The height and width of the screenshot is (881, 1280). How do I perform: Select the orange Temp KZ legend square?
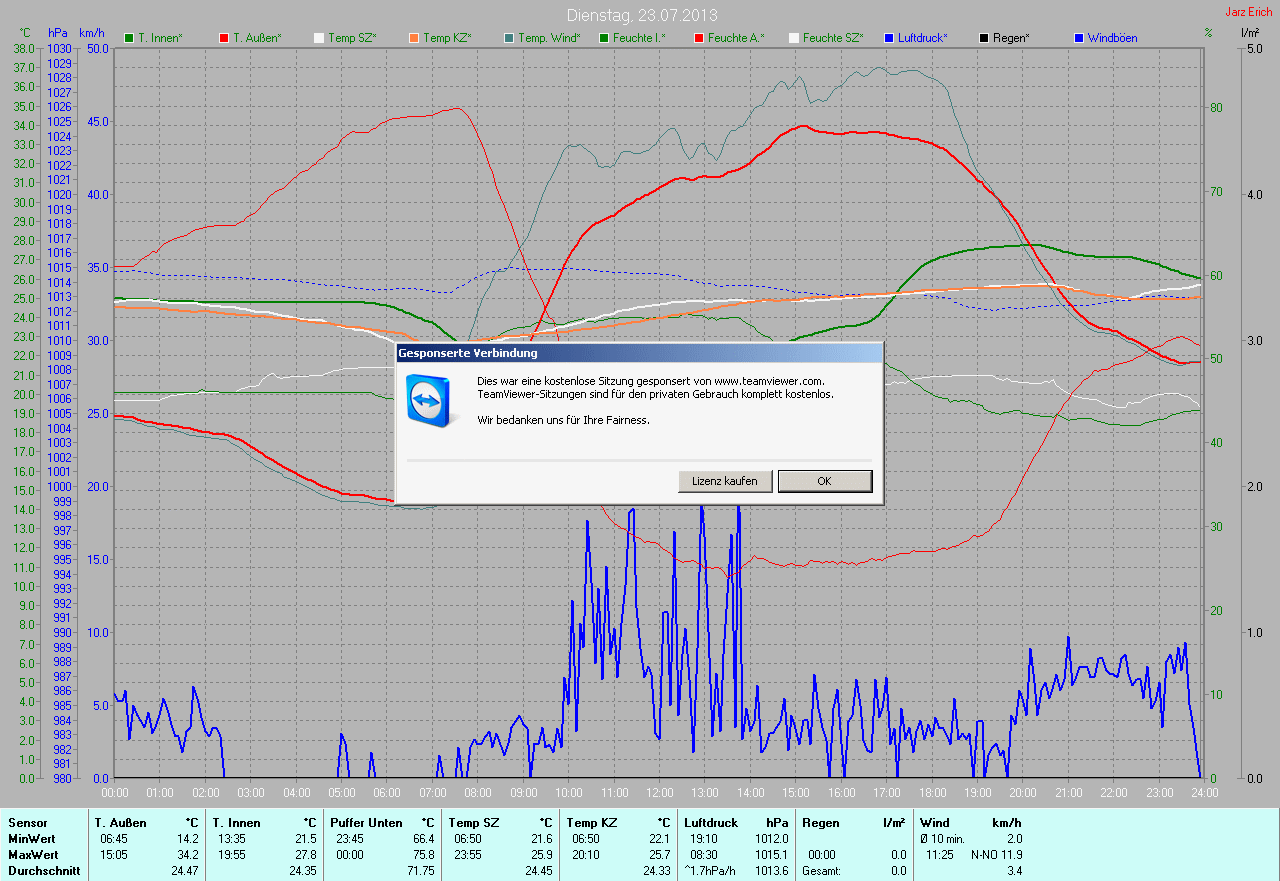(x=413, y=38)
